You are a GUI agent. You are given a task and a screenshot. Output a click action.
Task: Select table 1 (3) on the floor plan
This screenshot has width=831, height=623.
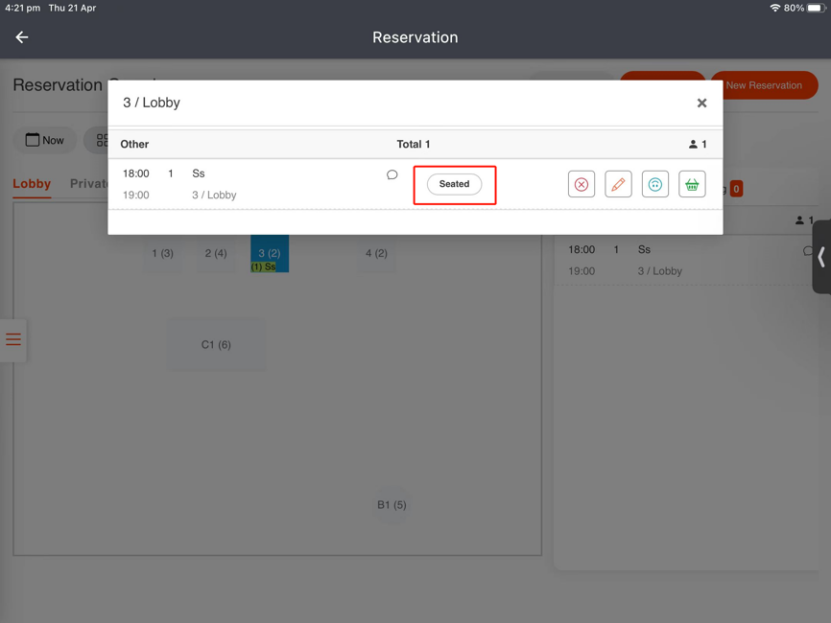pyautogui.click(x=162, y=254)
